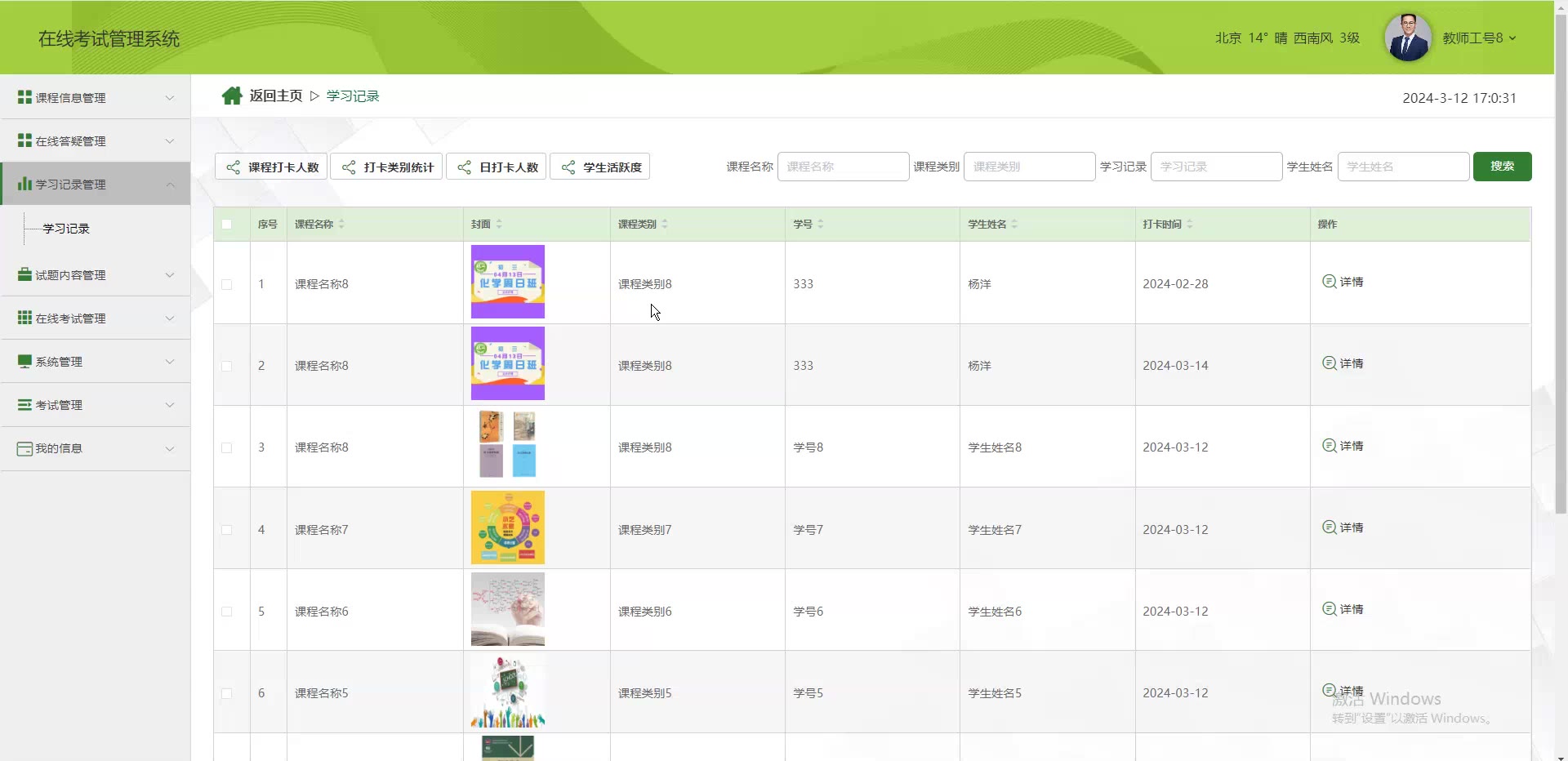Click the share icon on 打卡类别统计 button
The width and height of the screenshot is (1568, 761).
click(349, 167)
